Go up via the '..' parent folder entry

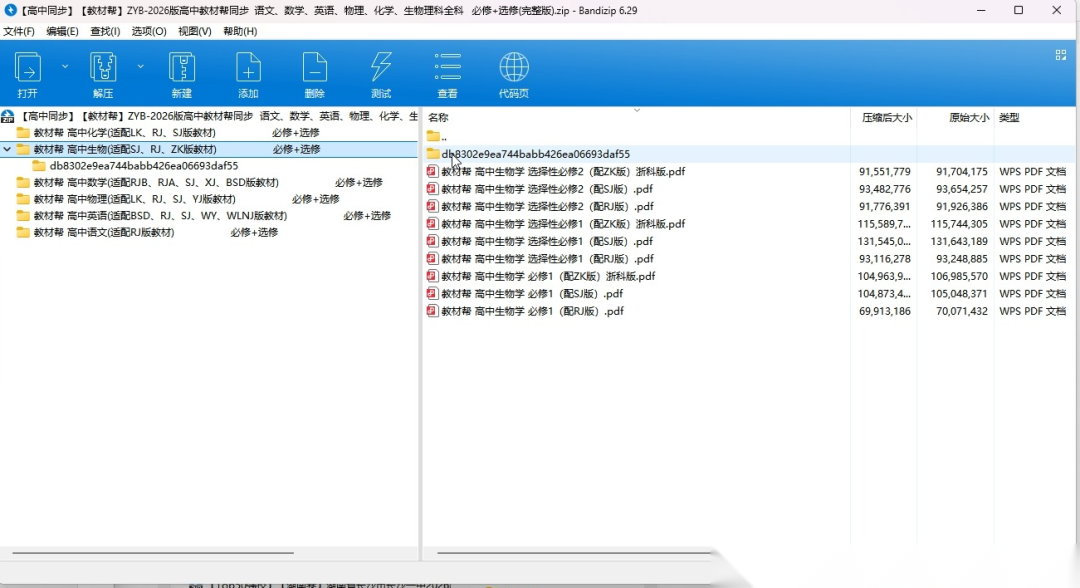coord(443,136)
